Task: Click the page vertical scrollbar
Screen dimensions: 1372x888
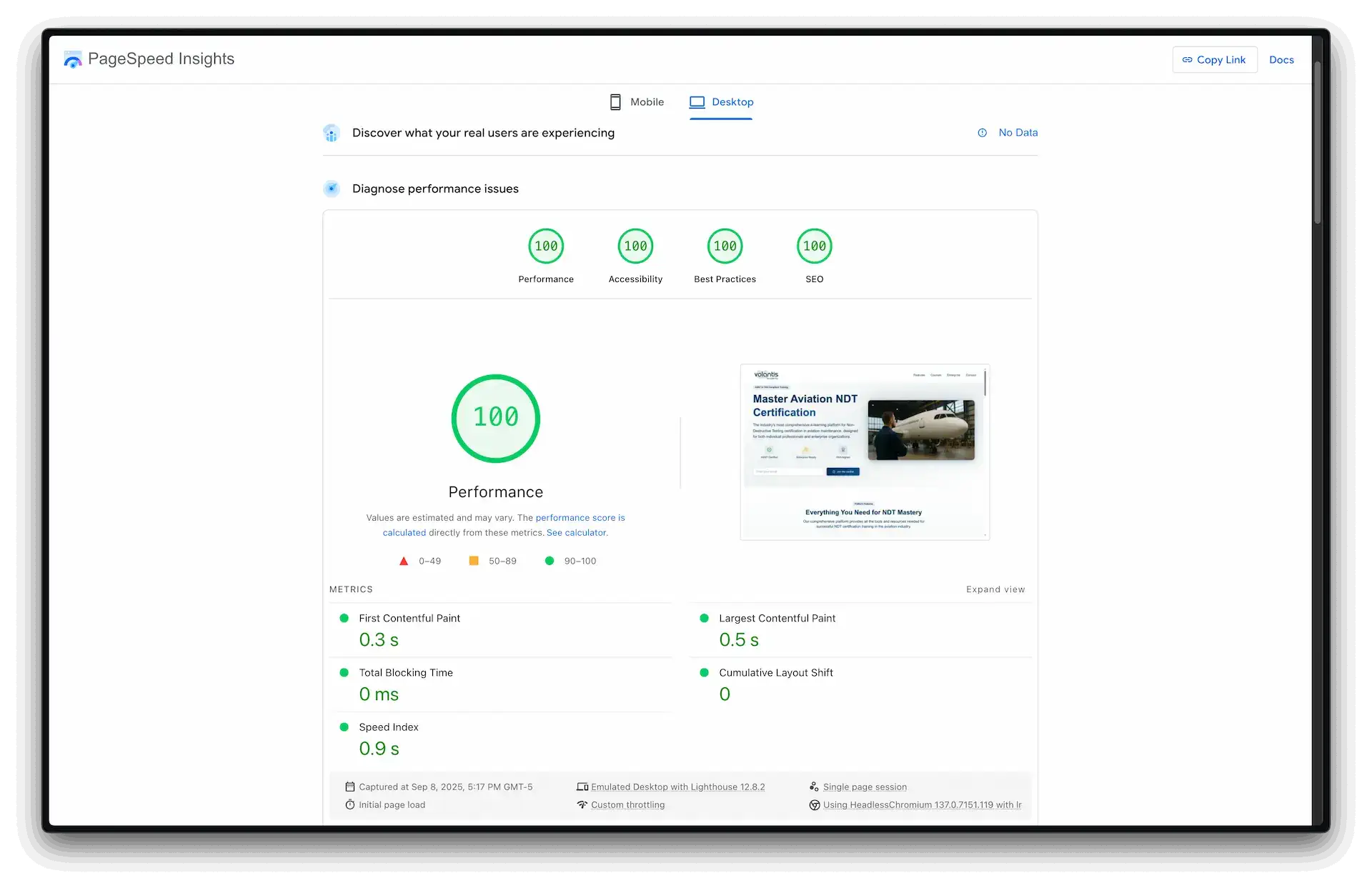Action: click(x=1317, y=143)
